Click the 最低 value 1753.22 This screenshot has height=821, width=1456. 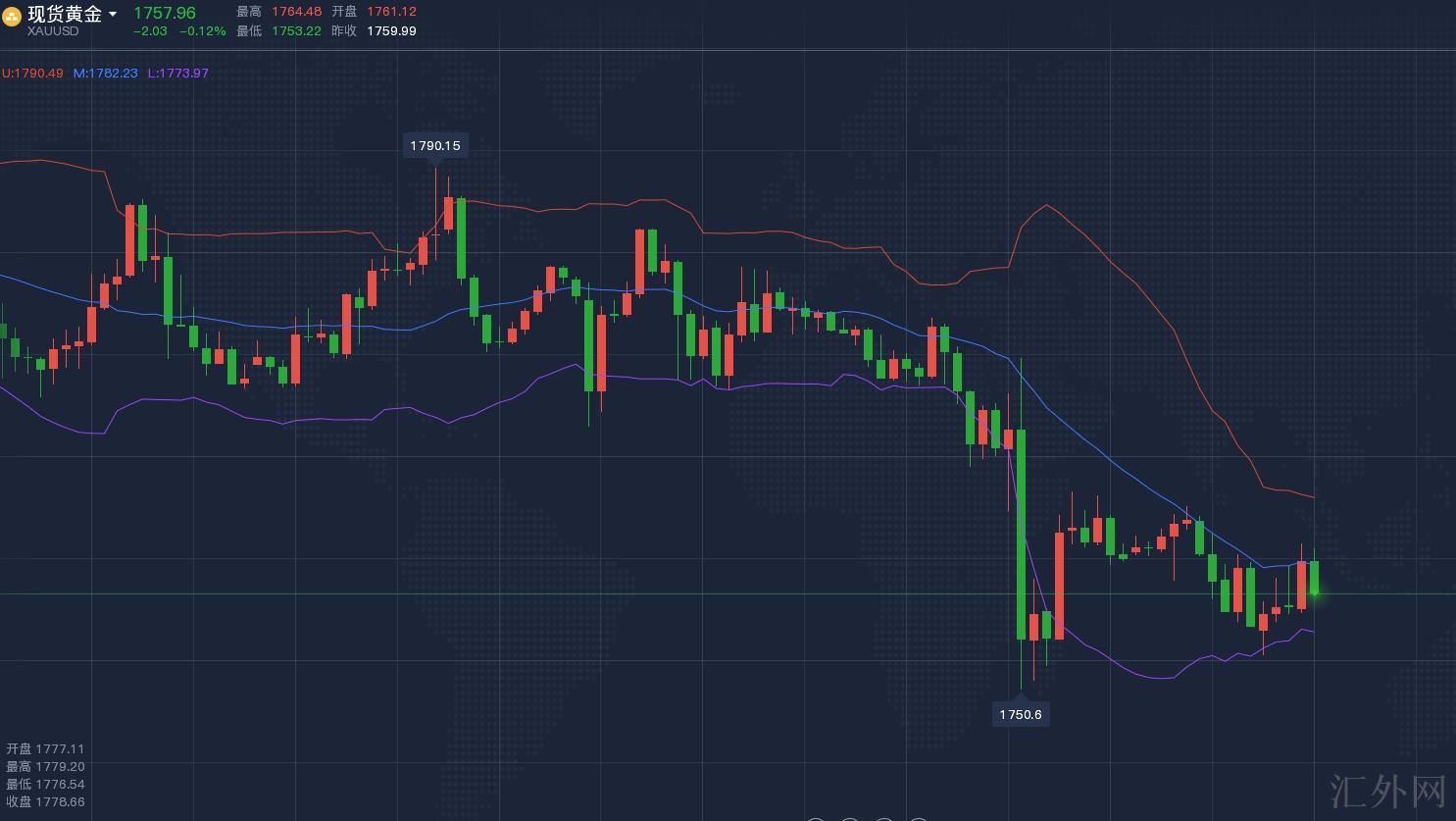[295, 31]
